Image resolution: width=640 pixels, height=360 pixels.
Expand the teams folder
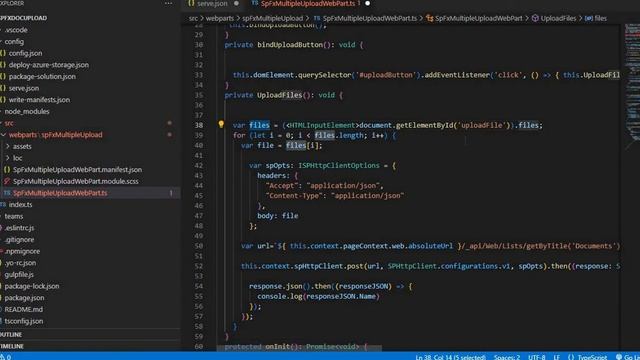click(x=14, y=216)
